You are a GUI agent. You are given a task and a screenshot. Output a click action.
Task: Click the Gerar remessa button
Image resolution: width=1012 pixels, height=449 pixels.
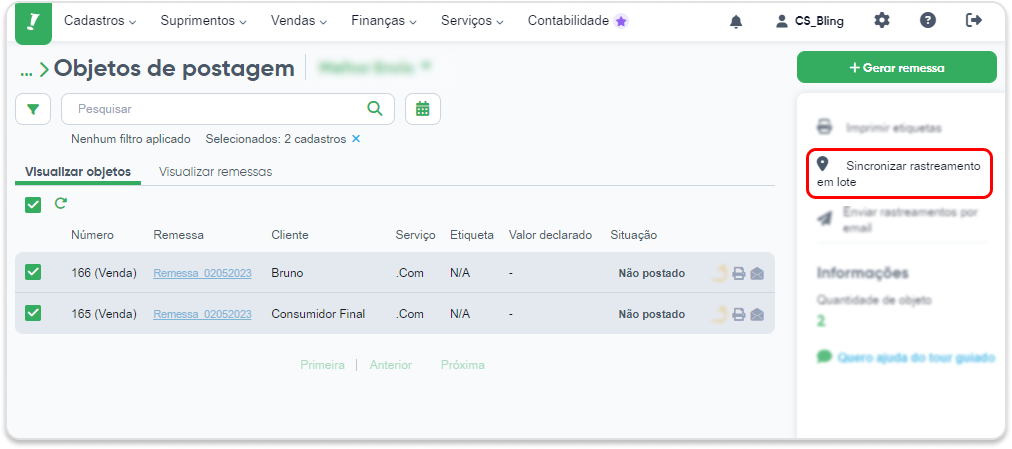(x=896, y=67)
